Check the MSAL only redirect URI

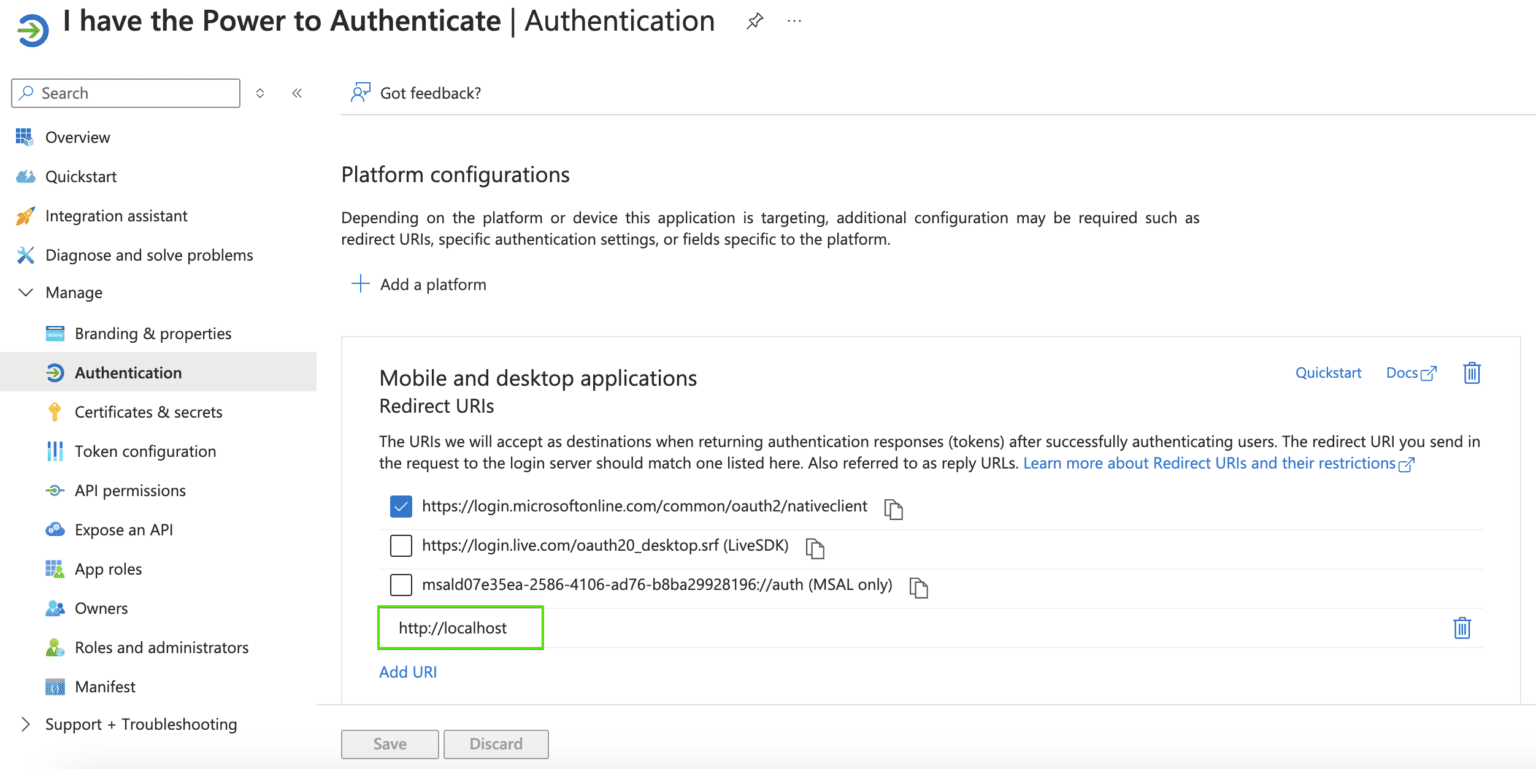[401, 584]
